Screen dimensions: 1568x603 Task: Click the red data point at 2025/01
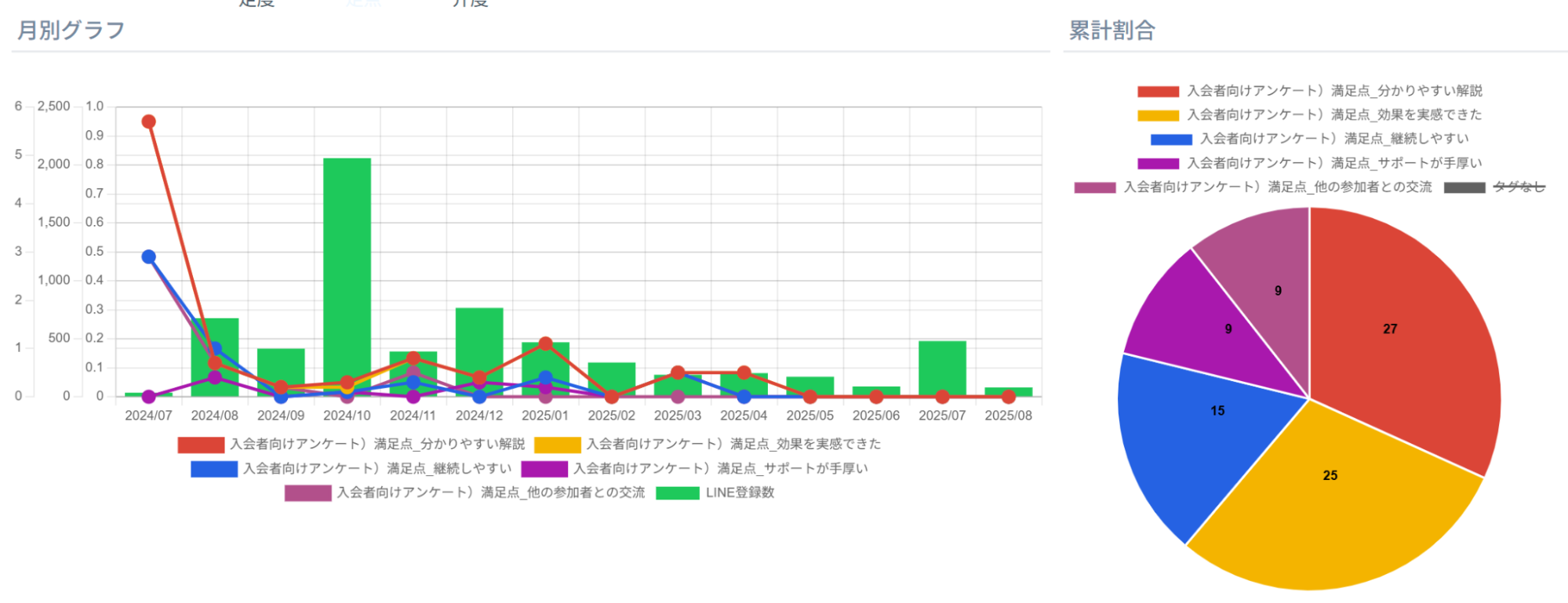click(x=545, y=344)
